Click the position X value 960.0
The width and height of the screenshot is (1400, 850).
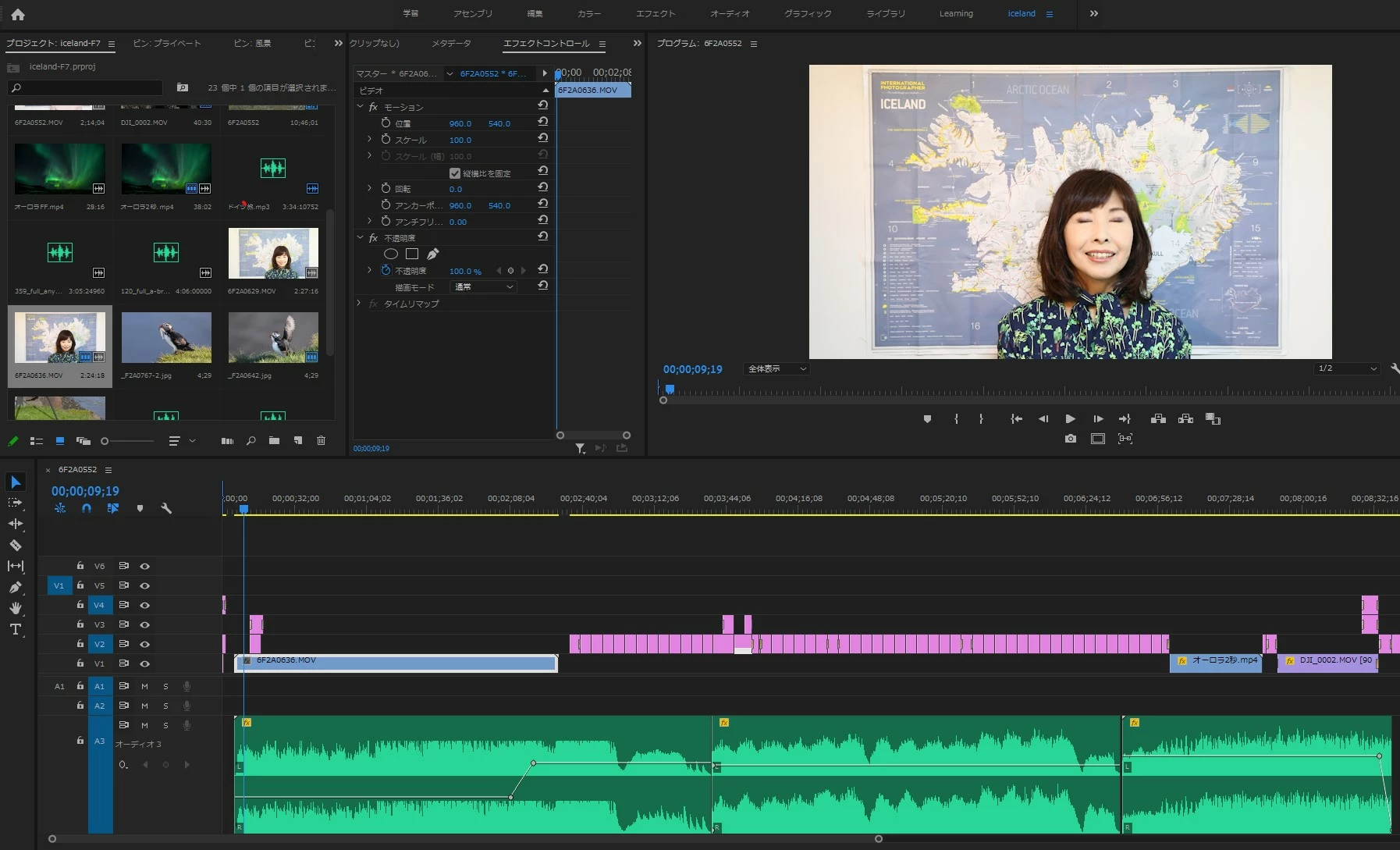coord(460,123)
